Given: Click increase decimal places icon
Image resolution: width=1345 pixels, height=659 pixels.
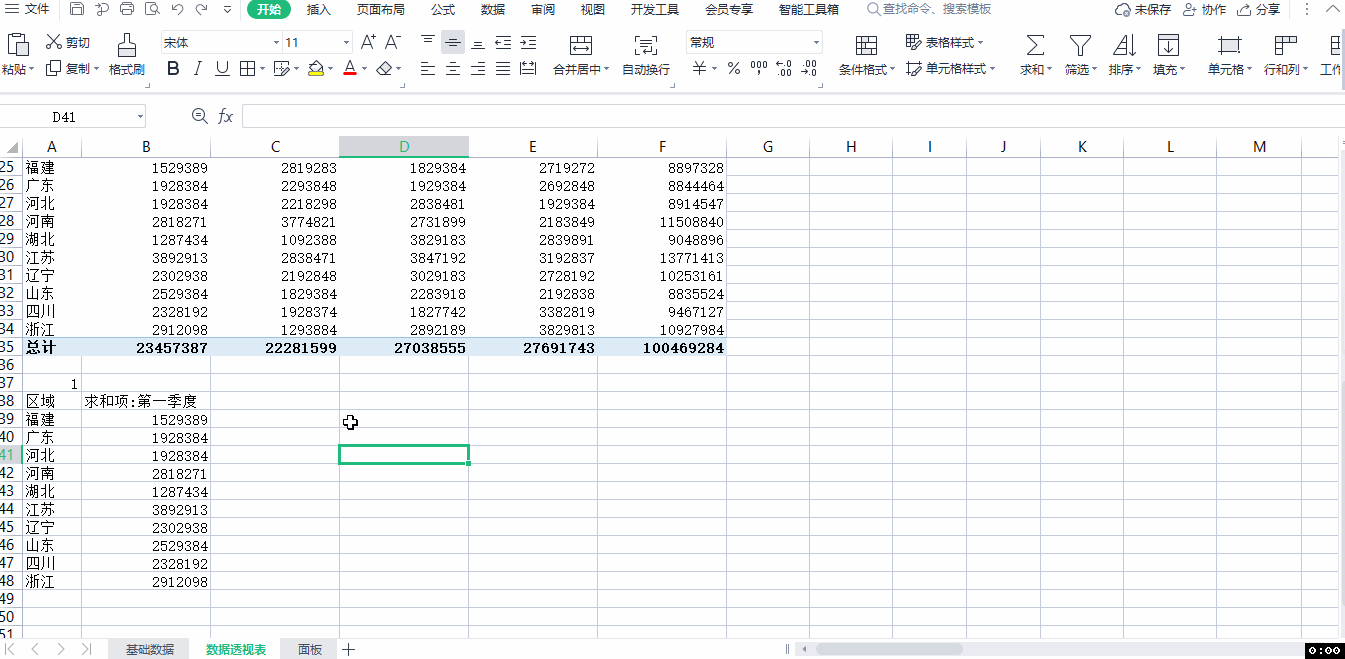Looking at the screenshot, I should coord(784,69).
